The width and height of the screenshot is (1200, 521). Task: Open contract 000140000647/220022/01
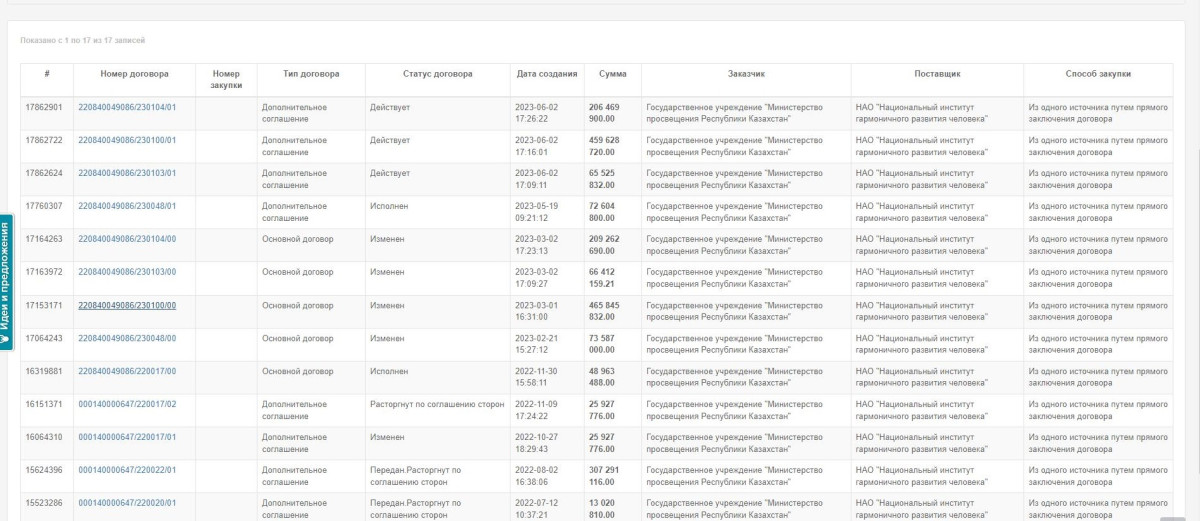click(127, 471)
